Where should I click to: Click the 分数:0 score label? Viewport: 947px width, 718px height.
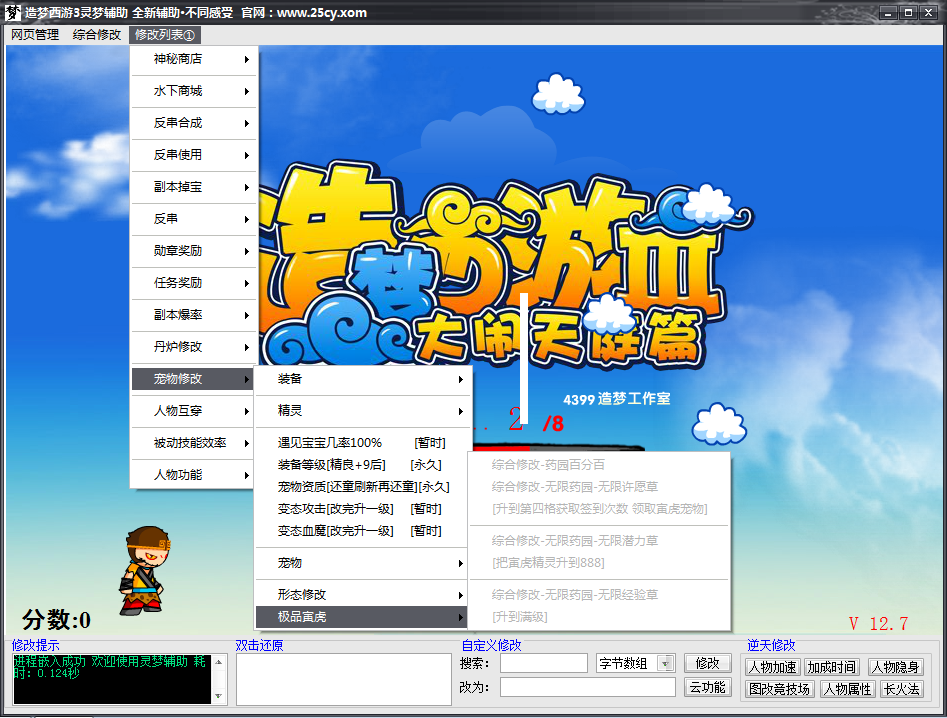pos(56,620)
